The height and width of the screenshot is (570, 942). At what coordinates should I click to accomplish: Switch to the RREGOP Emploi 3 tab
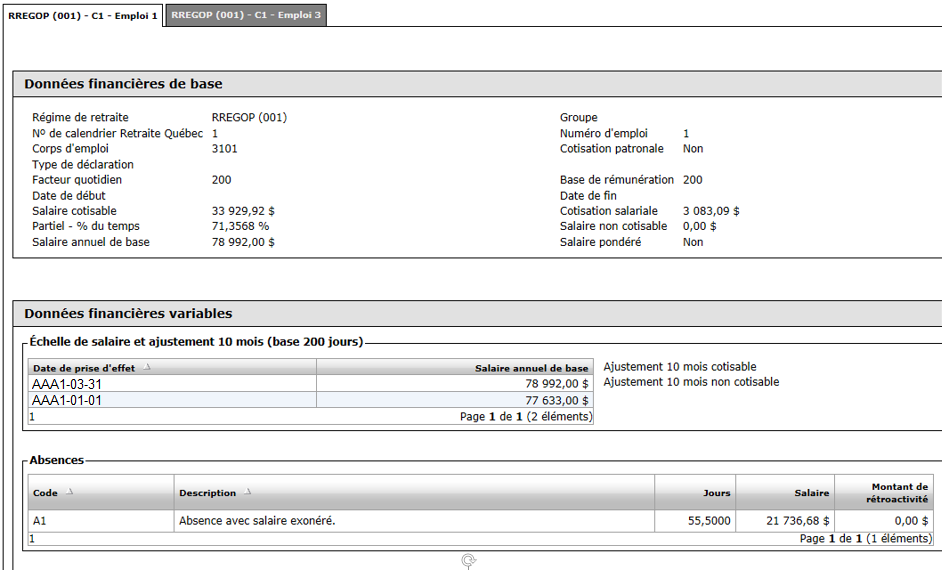246,16
